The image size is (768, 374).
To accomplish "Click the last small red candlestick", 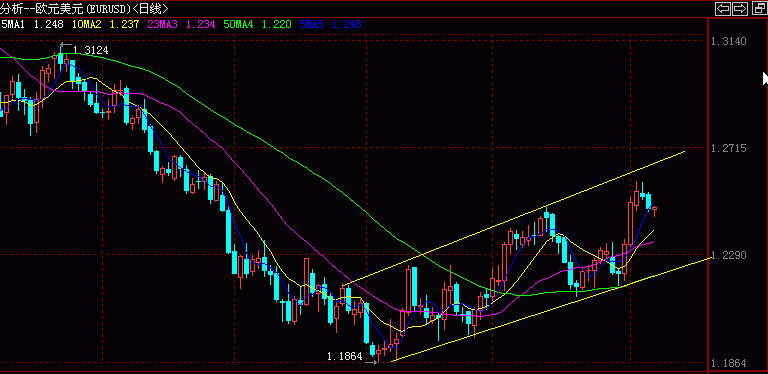I will coord(654,210).
